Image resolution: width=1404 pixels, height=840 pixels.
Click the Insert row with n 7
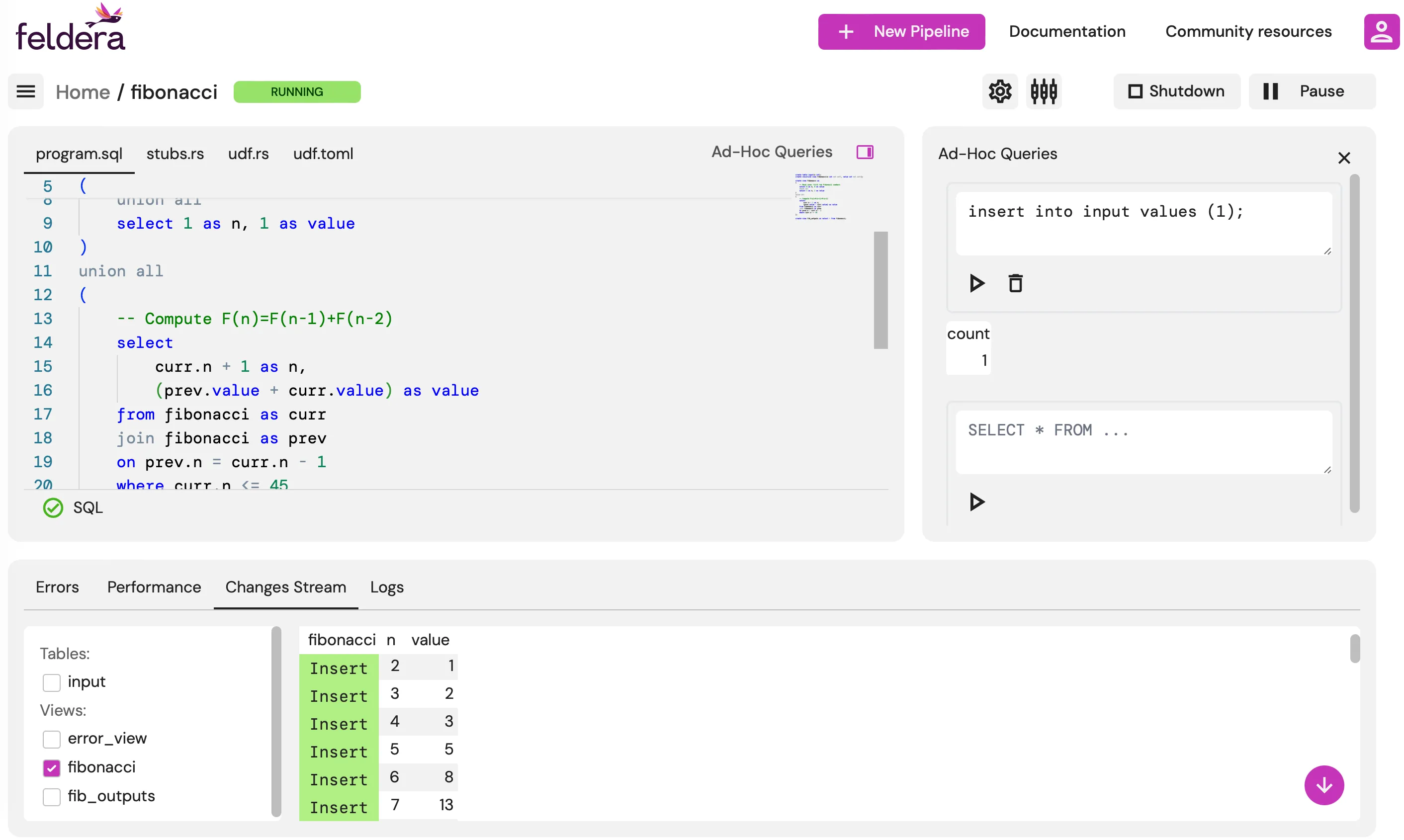pyautogui.click(x=378, y=806)
